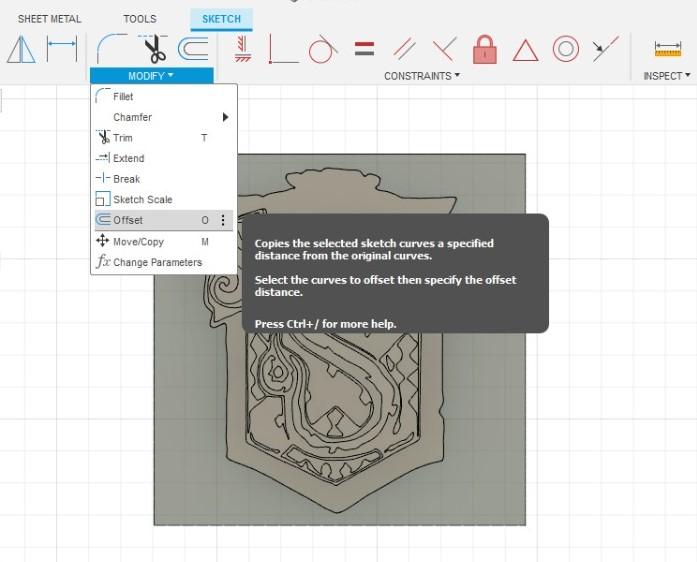
Task: Choose Break from Modify menu
Action: (x=164, y=179)
